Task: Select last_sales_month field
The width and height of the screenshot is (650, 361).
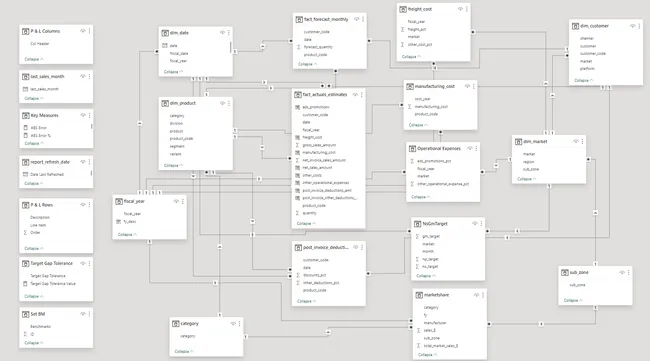Action: [44, 89]
